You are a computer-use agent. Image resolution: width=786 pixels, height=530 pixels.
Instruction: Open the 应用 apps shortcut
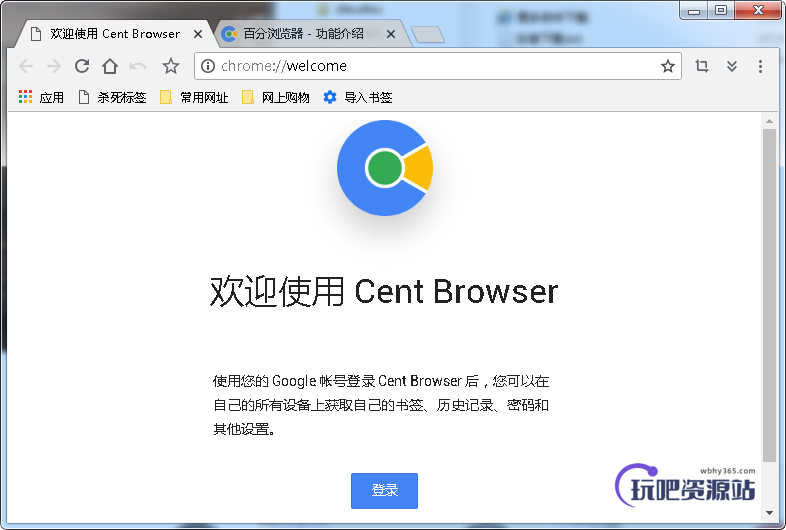41,97
